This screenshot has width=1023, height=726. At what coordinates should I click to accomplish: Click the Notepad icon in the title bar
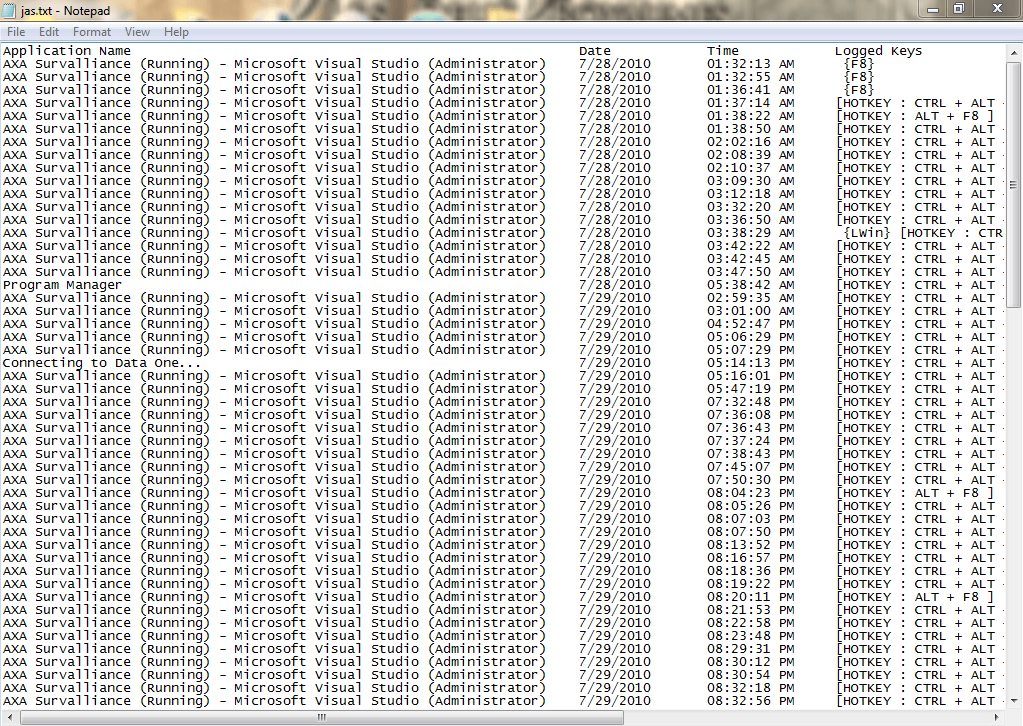point(10,9)
